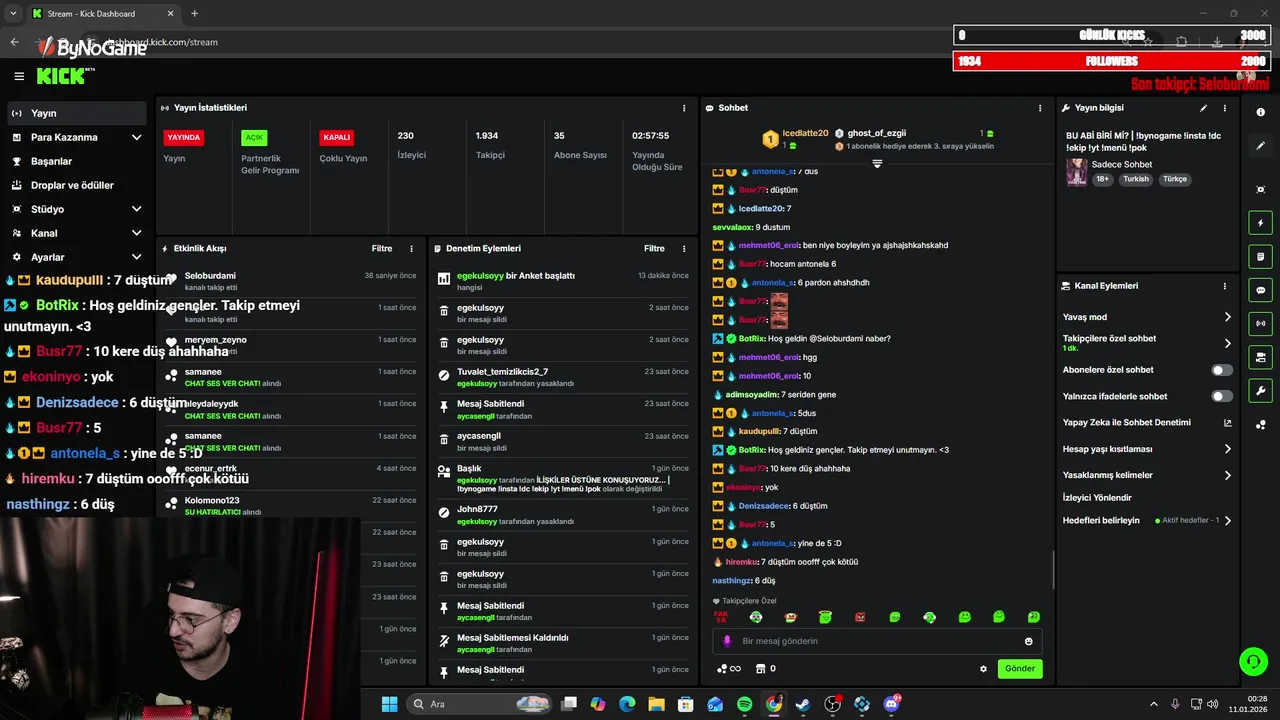
Task: Open the hamburger menu beside the Kick logo
Action: (x=19, y=76)
